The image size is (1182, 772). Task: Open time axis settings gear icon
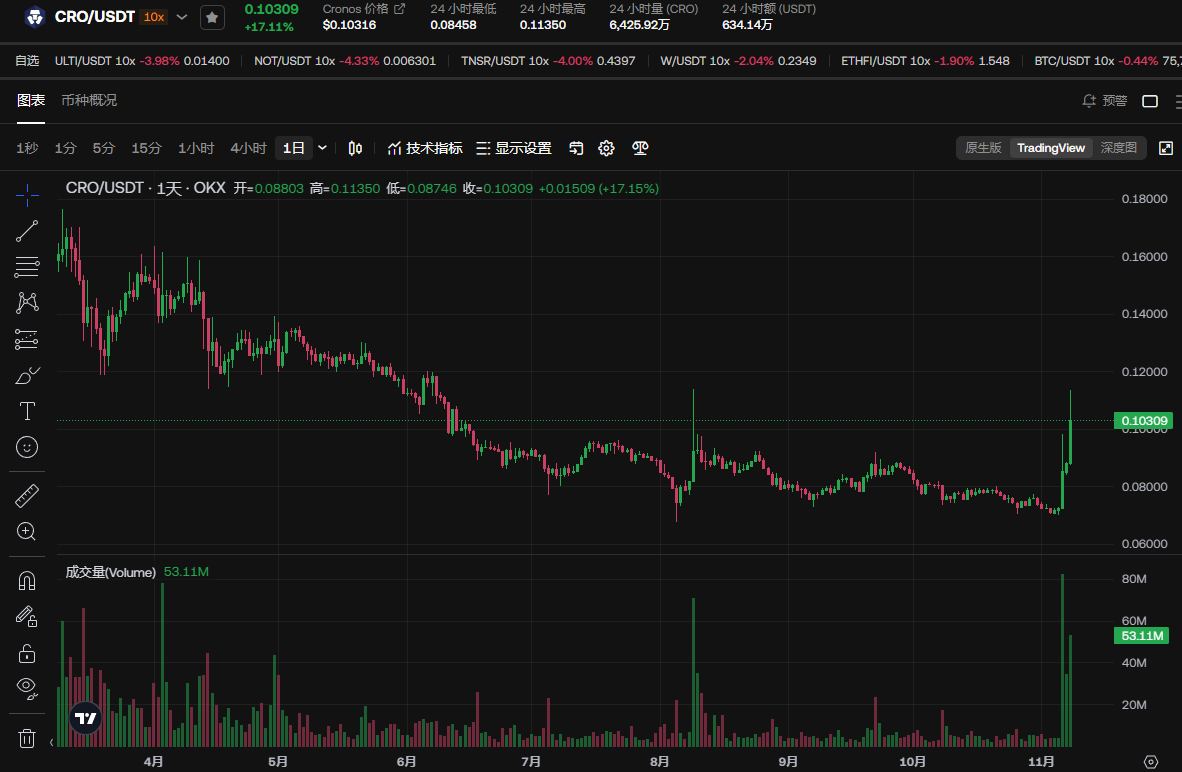(1150, 761)
